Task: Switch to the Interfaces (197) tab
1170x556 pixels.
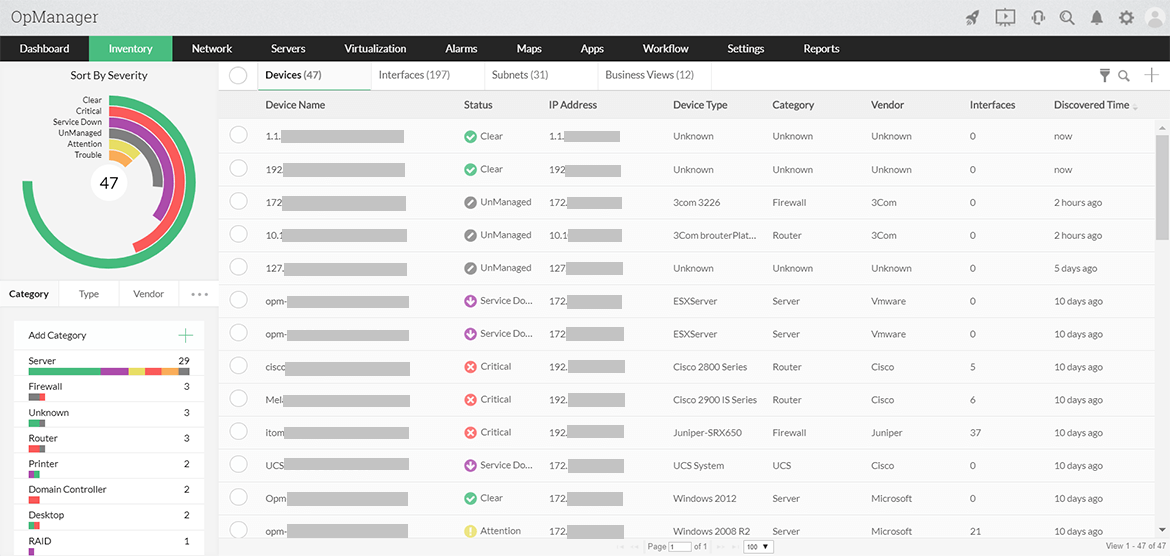Action: tap(414, 75)
